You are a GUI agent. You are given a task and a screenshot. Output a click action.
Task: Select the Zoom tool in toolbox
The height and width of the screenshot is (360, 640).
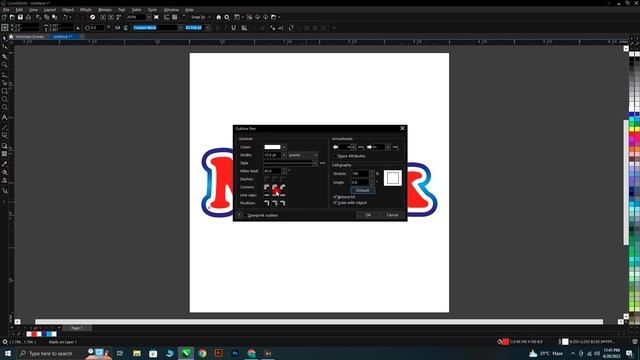[x=4, y=65]
